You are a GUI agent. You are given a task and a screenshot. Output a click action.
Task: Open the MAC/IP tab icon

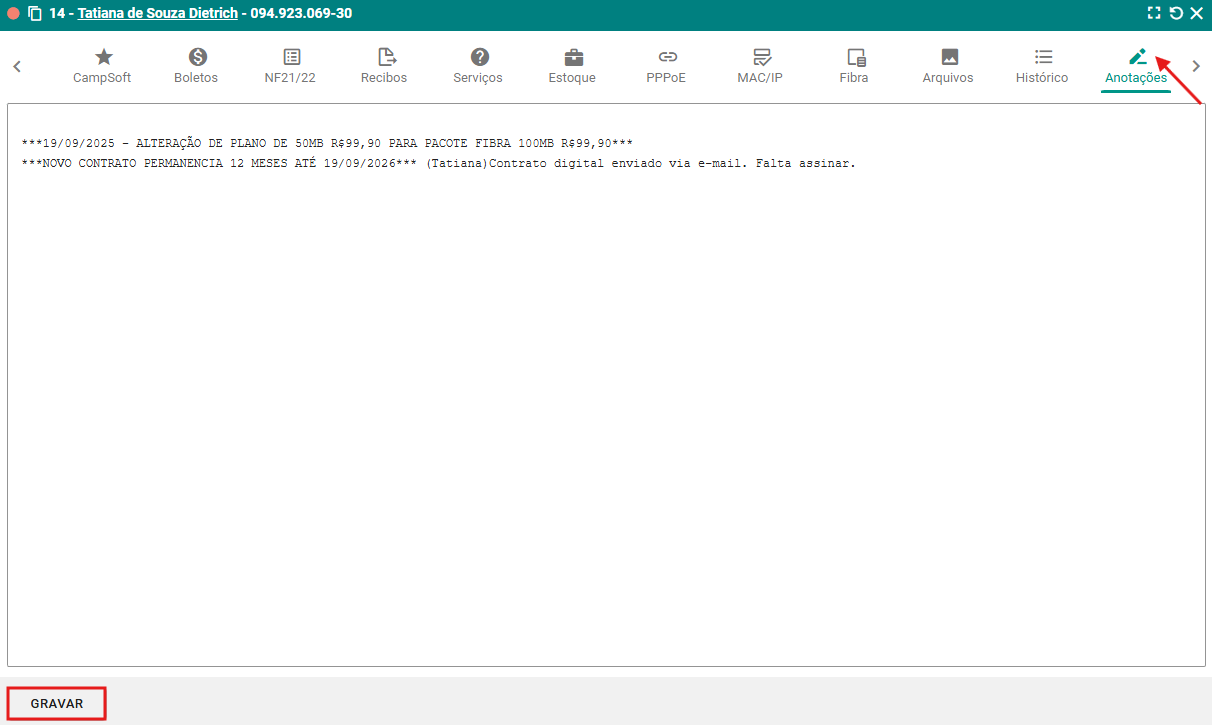(x=761, y=57)
